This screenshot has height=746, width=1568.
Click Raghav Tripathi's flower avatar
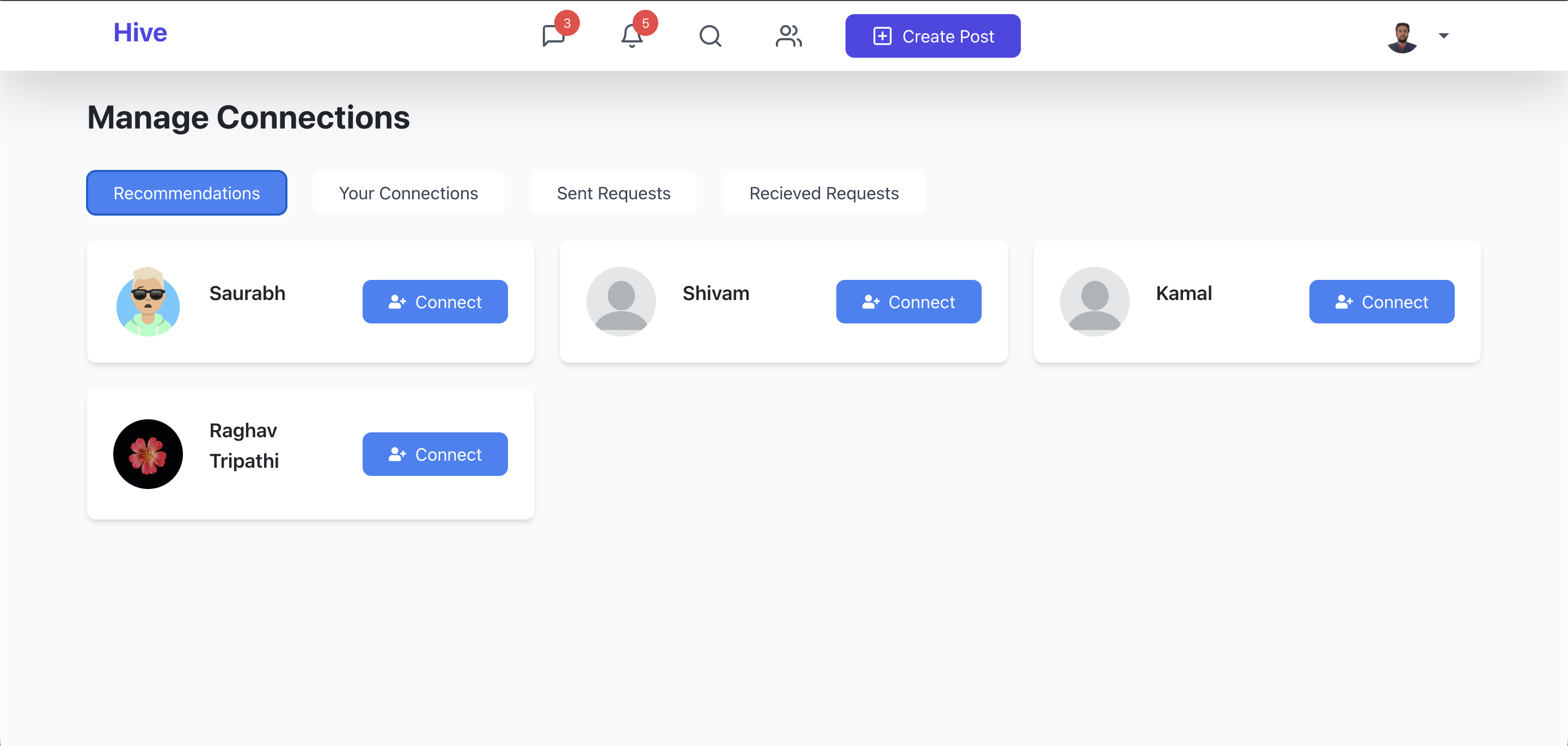(x=148, y=454)
